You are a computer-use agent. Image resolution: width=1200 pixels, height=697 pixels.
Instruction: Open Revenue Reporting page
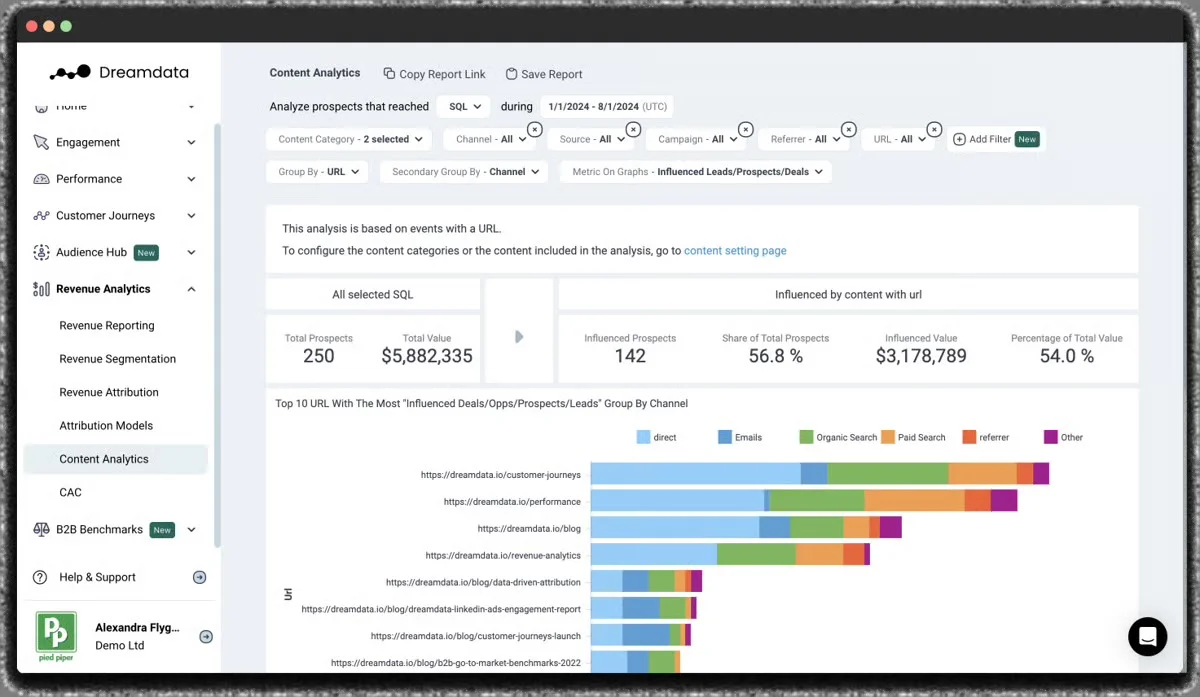pos(107,326)
